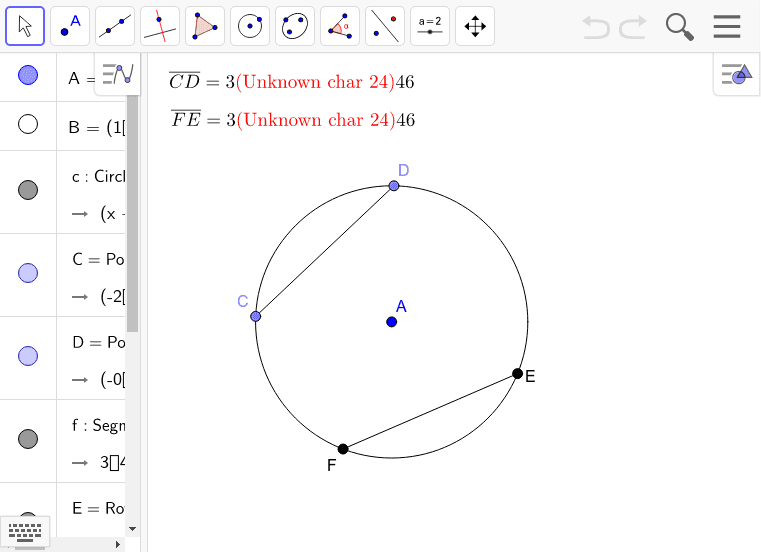The height and width of the screenshot is (554, 761).
Task: Expand the Algebra view style bar
Action: point(117,75)
